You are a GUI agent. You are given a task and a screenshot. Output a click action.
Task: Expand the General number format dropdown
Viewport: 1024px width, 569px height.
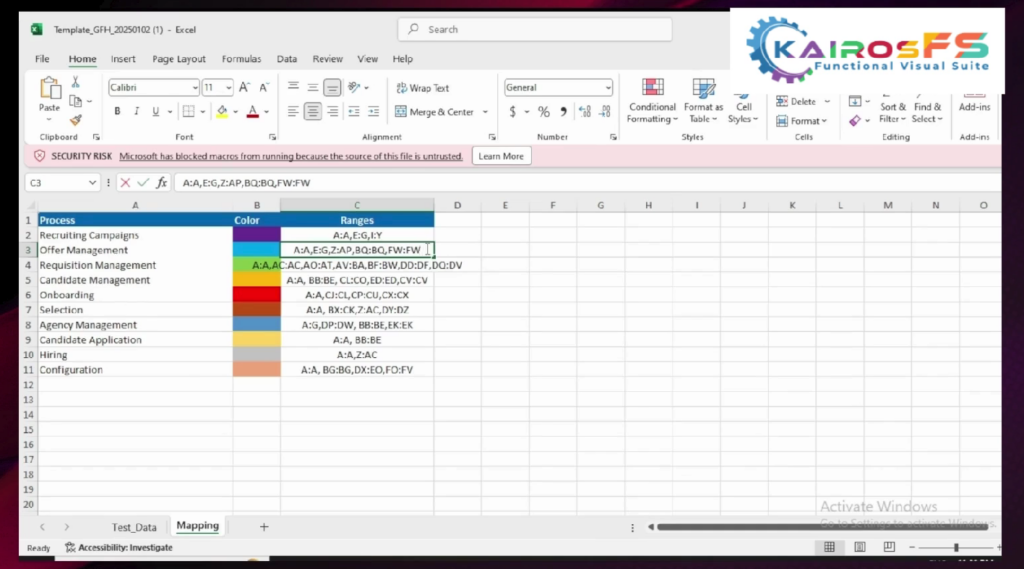coord(607,88)
